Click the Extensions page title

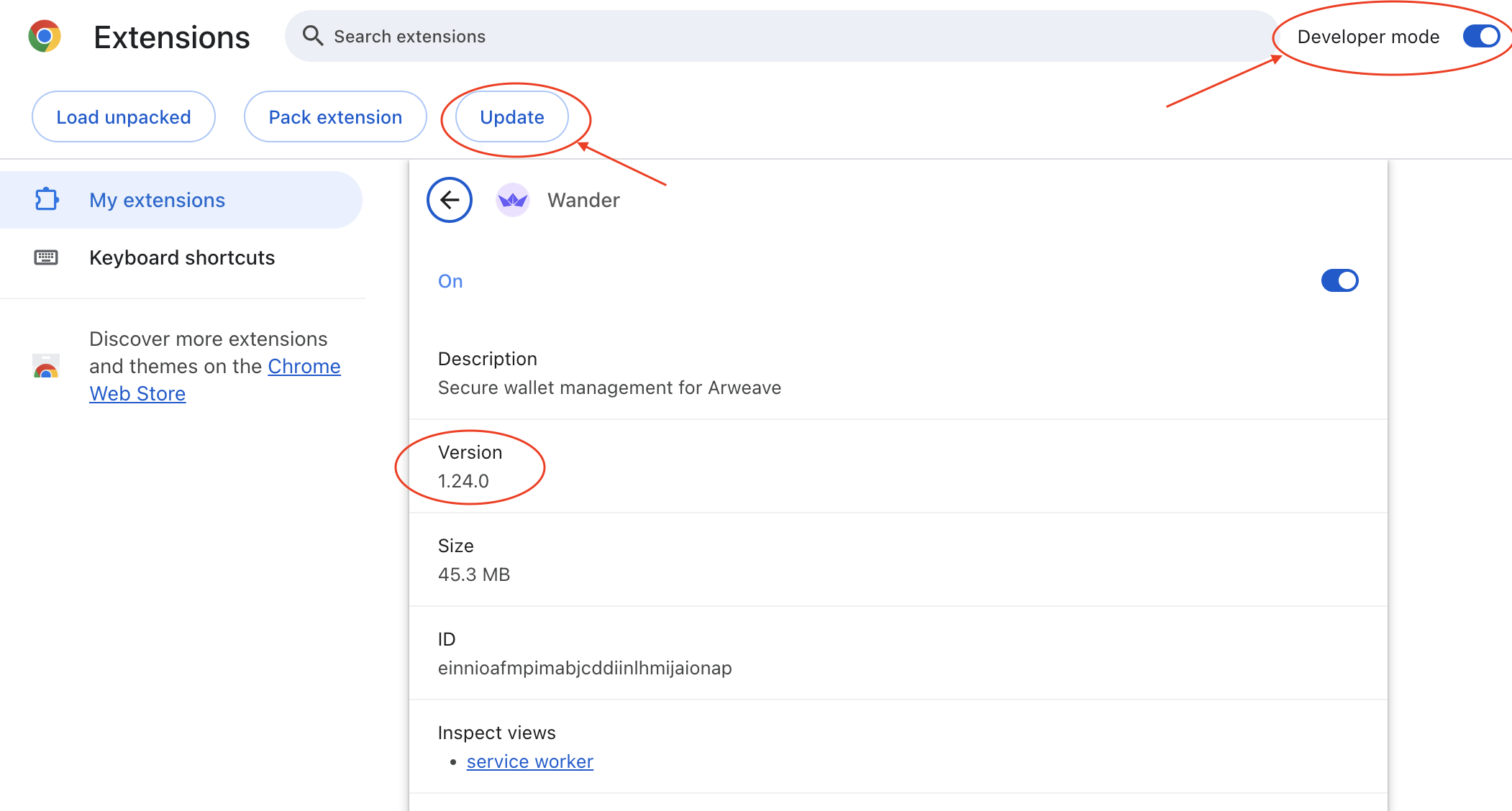[172, 37]
